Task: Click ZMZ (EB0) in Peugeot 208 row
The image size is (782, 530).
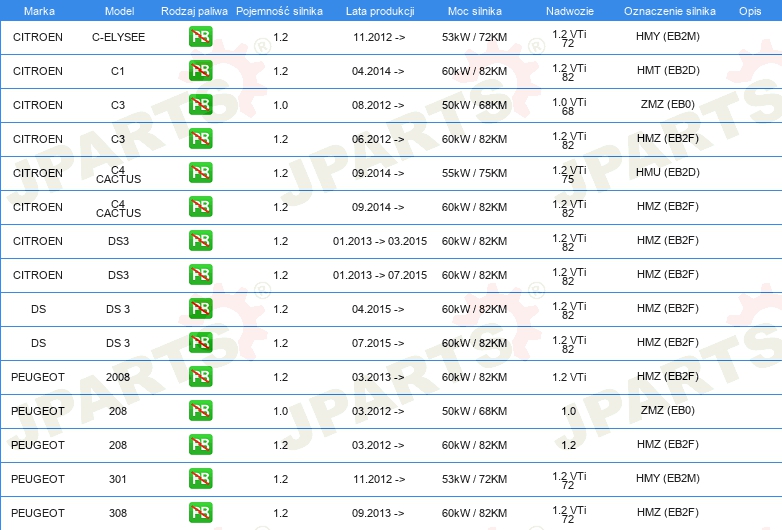Action: (x=668, y=410)
